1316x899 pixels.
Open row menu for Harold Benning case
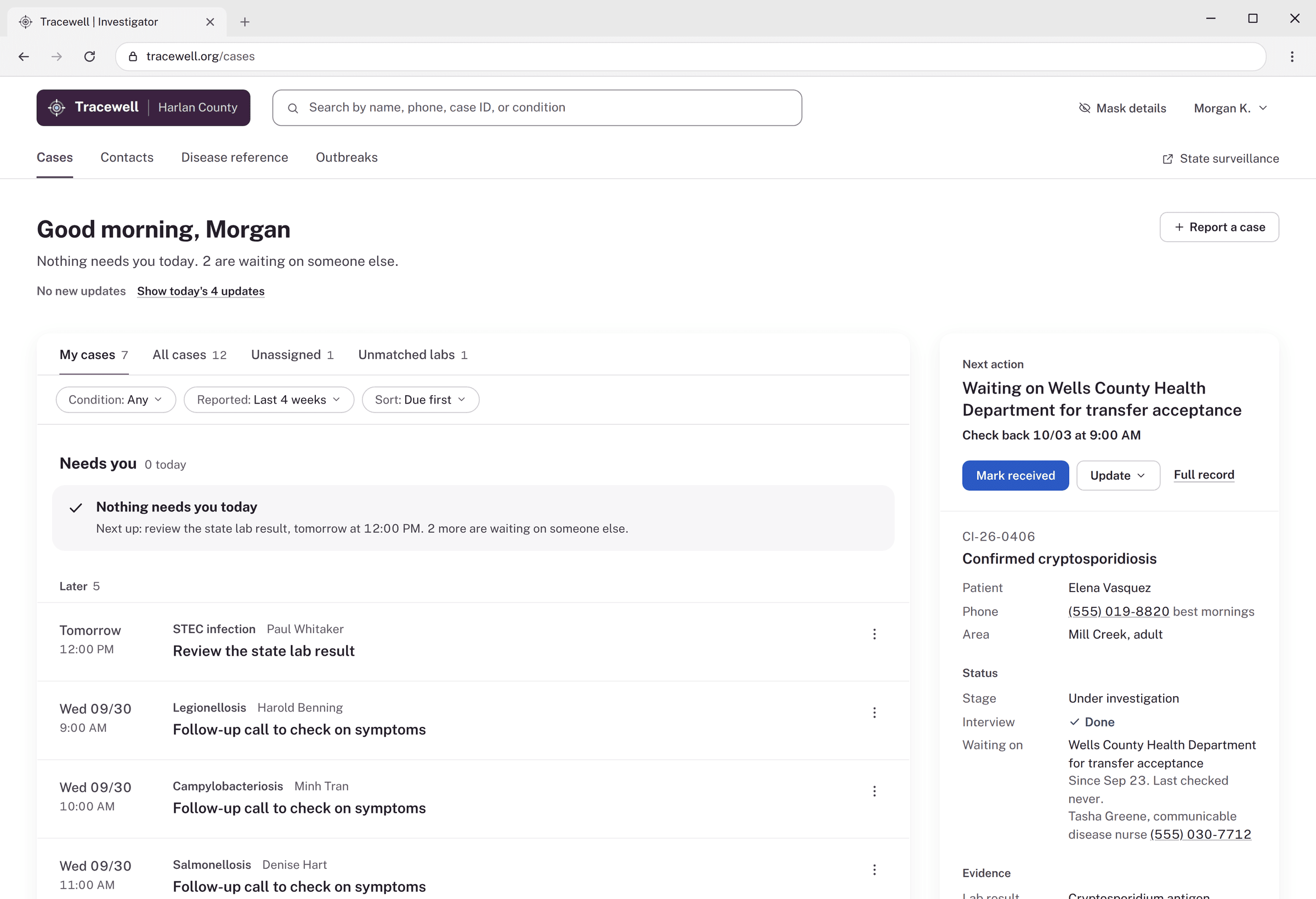point(873,713)
